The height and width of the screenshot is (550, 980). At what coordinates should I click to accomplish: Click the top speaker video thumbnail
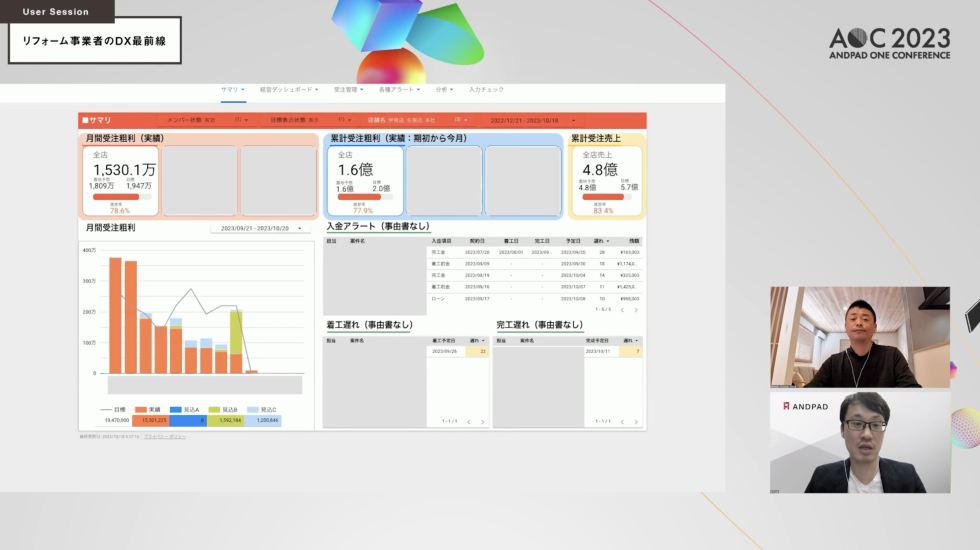click(860, 338)
